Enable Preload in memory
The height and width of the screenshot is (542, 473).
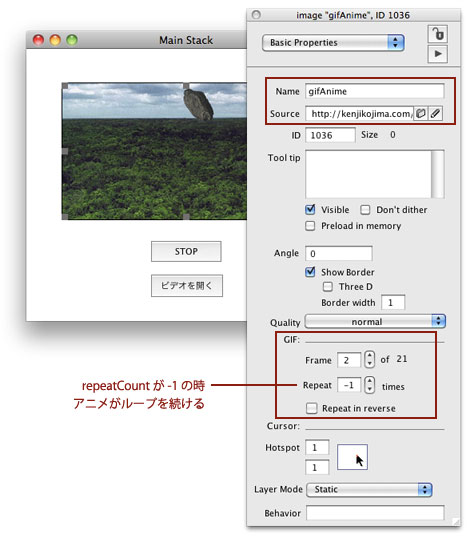310,226
